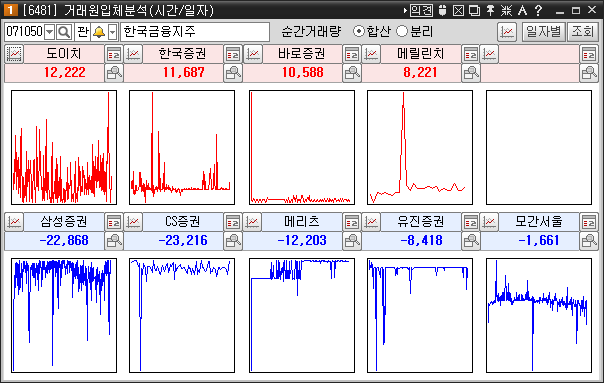Click the magnifier icon next to 11,687

(233, 72)
